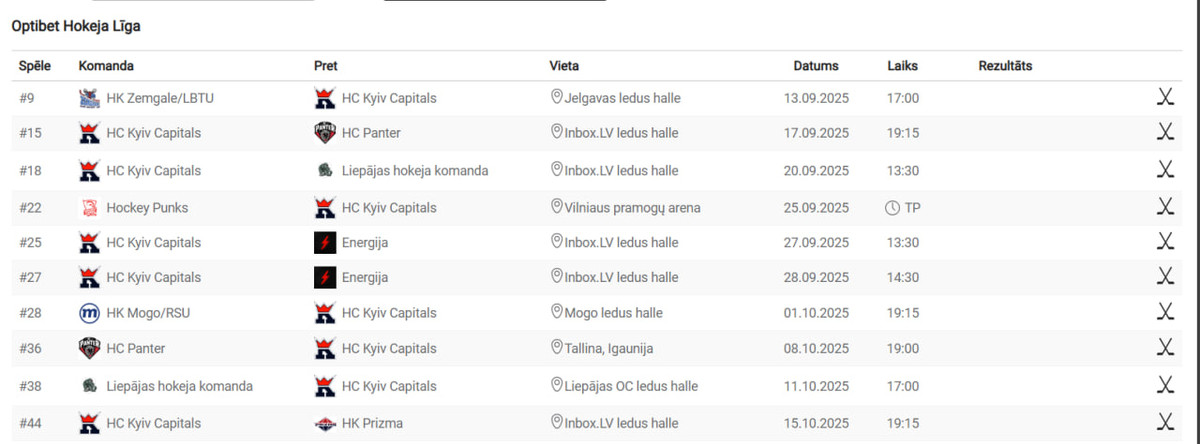Sort table by Datums column header
This screenshot has height=444, width=1200.
[x=816, y=66]
